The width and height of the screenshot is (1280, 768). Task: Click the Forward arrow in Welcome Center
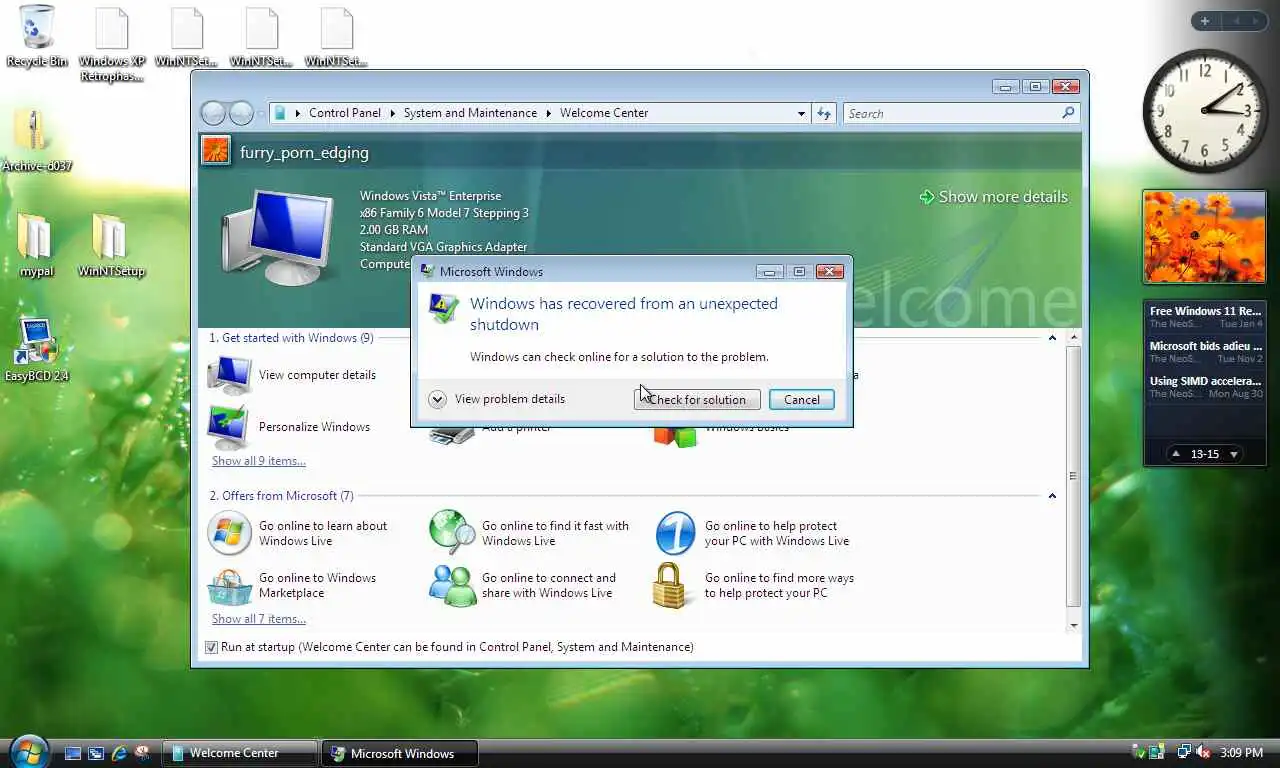(241, 113)
